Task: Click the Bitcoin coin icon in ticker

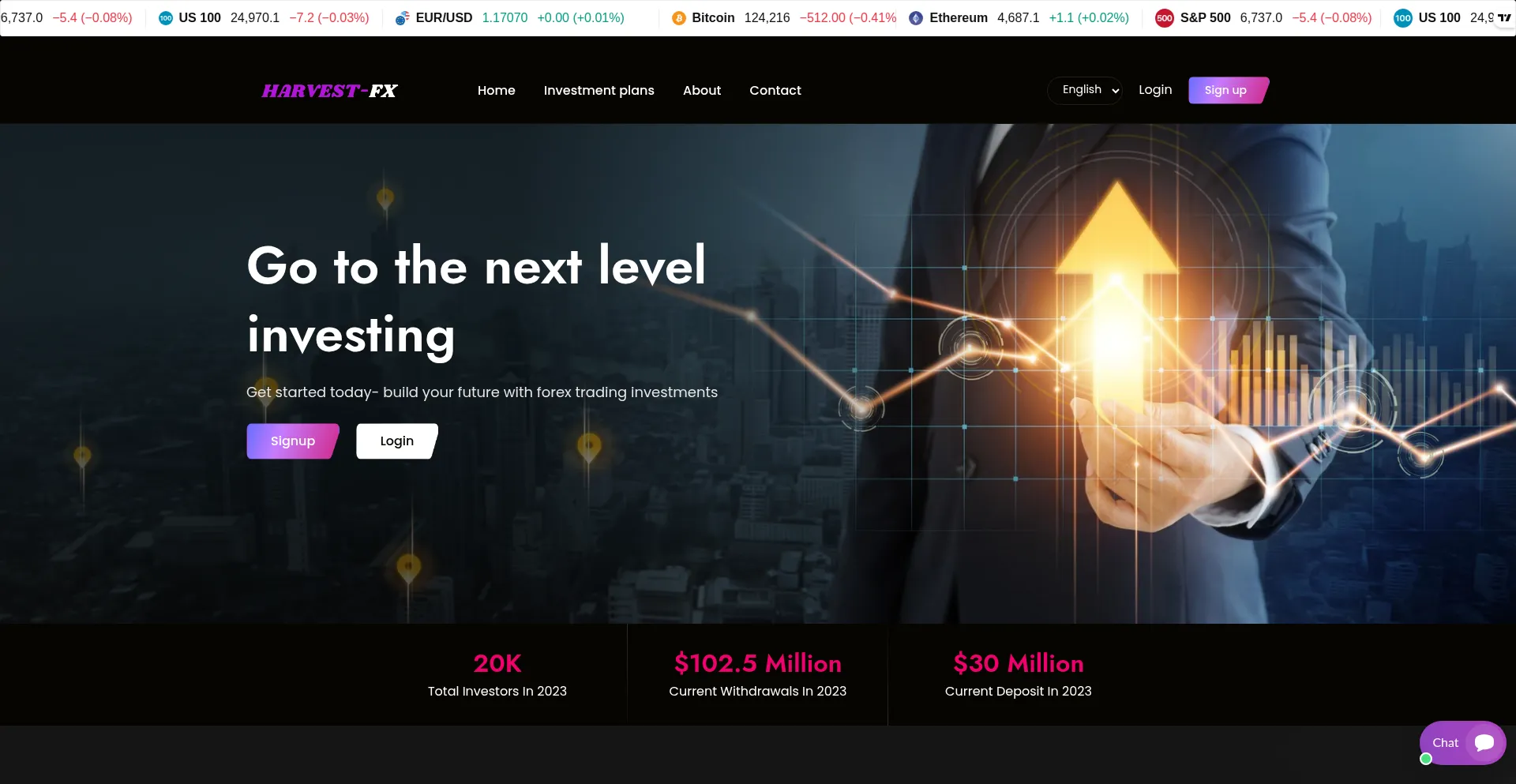Action: [679, 18]
